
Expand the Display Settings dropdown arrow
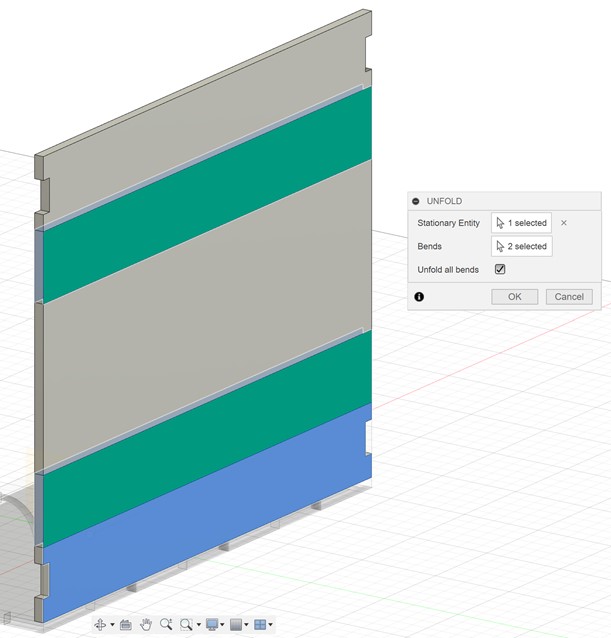point(221,626)
